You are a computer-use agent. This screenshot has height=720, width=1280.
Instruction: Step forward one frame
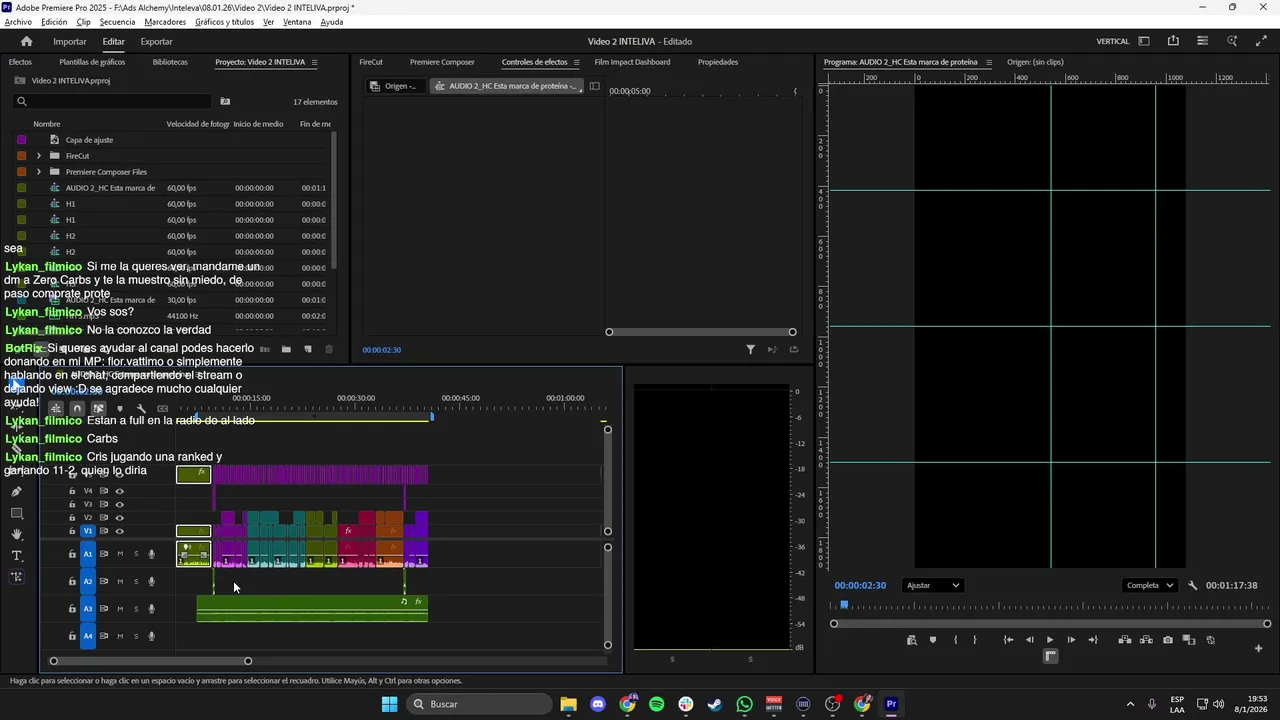click(x=1071, y=640)
